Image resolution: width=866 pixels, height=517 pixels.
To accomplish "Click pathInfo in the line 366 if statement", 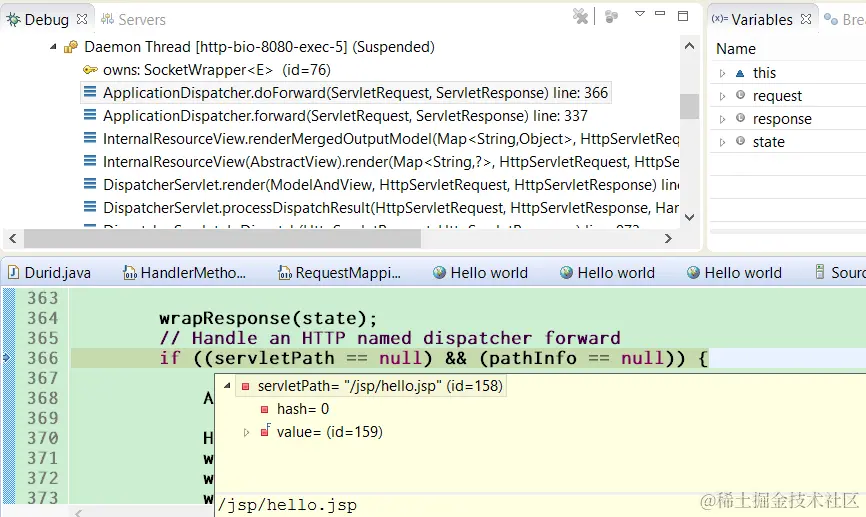I will point(532,358).
